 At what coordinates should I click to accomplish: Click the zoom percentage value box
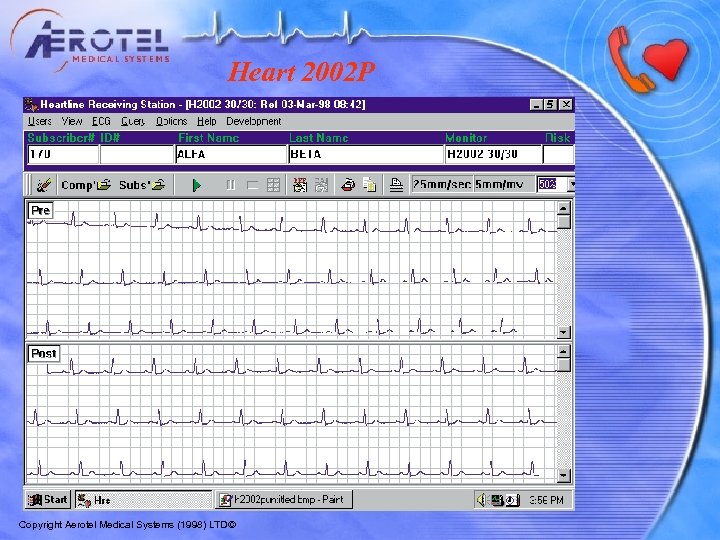tap(552, 185)
